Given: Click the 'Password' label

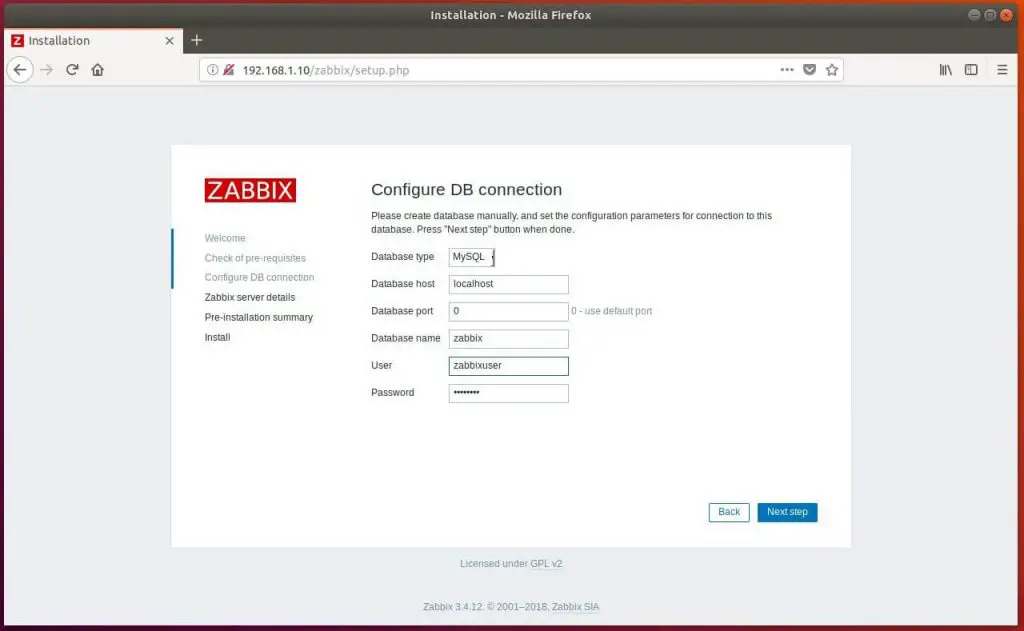Looking at the screenshot, I should pos(392,393).
